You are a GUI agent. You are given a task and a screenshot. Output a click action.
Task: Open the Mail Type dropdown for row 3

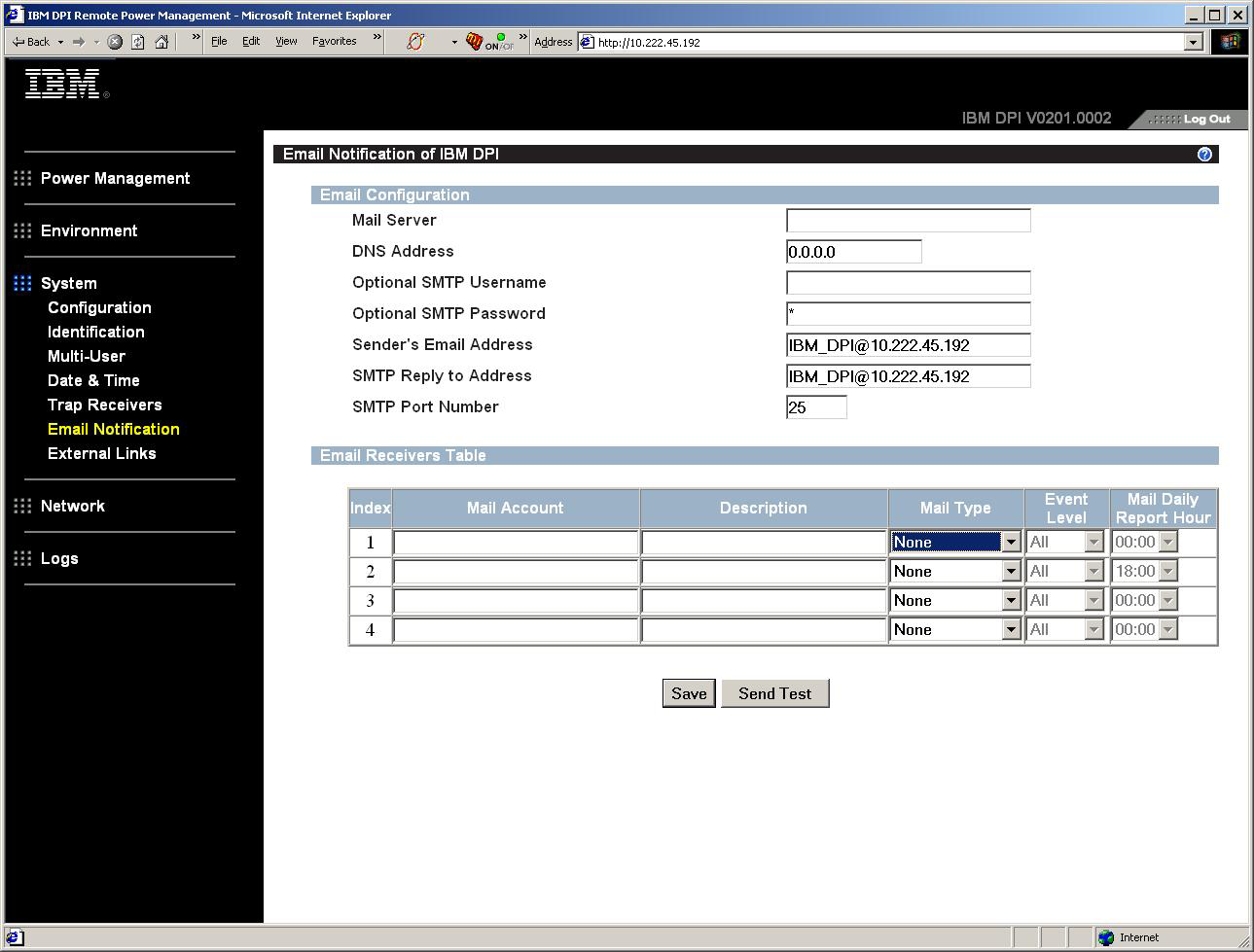click(x=955, y=600)
